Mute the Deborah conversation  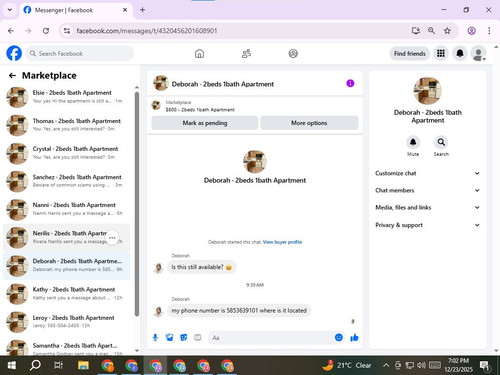click(x=413, y=142)
